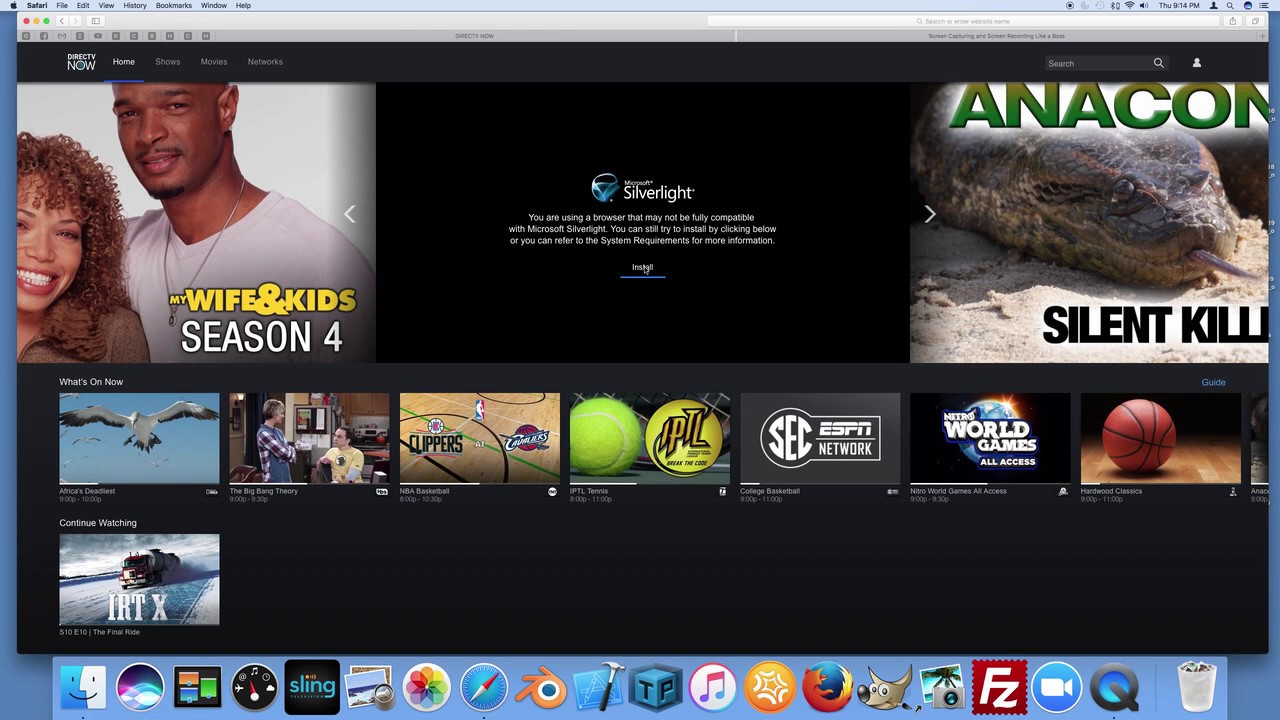Resume IRT X The Final Ride
1280x720 pixels.
[x=139, y=579]
